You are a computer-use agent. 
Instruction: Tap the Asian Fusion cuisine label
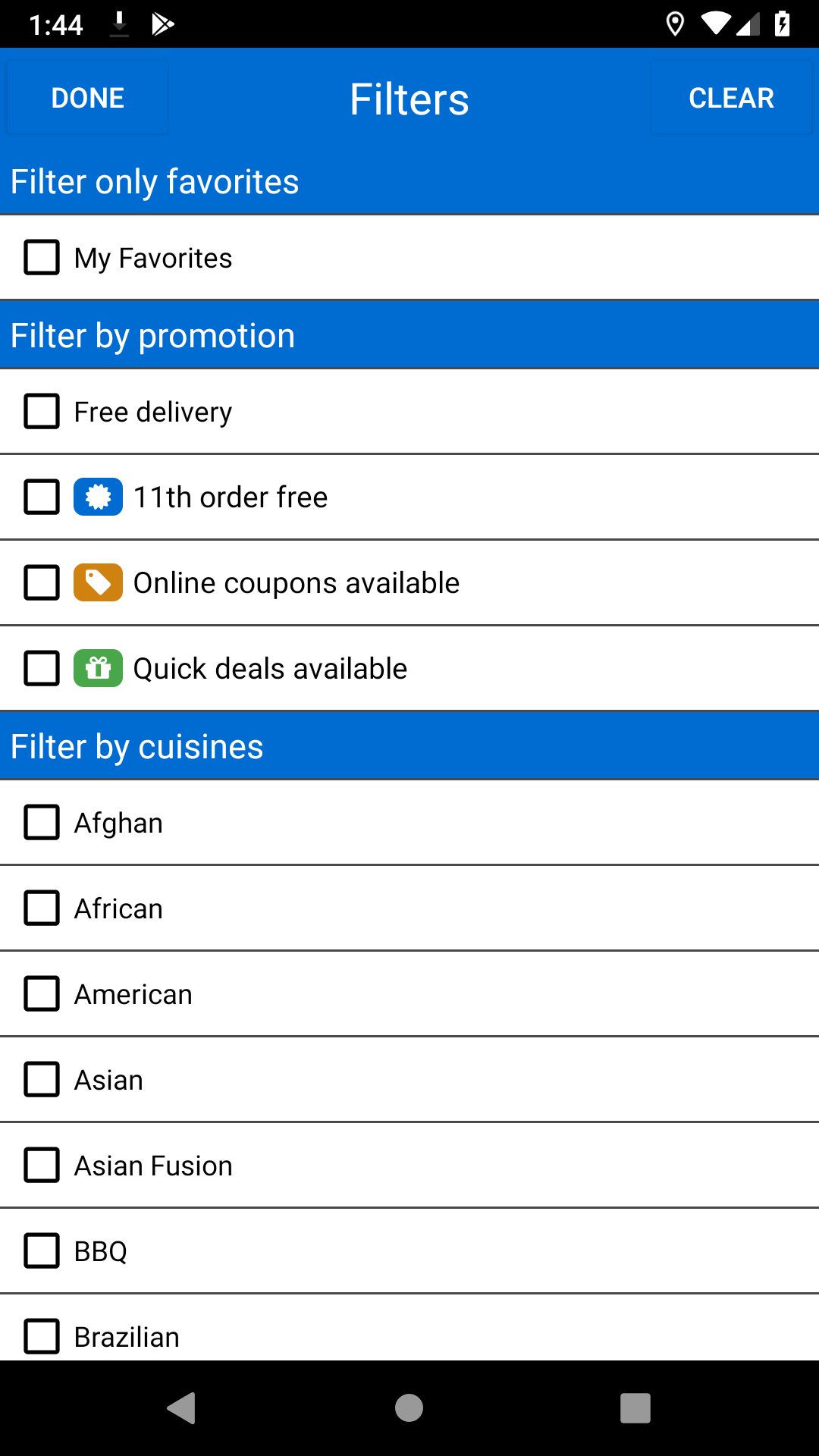point(153,1166)
